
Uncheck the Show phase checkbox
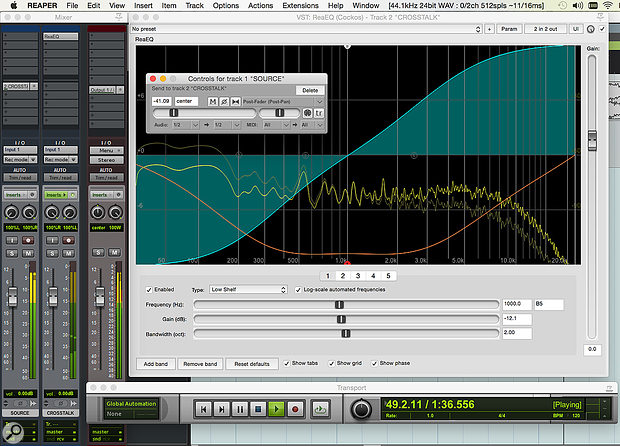374,363
